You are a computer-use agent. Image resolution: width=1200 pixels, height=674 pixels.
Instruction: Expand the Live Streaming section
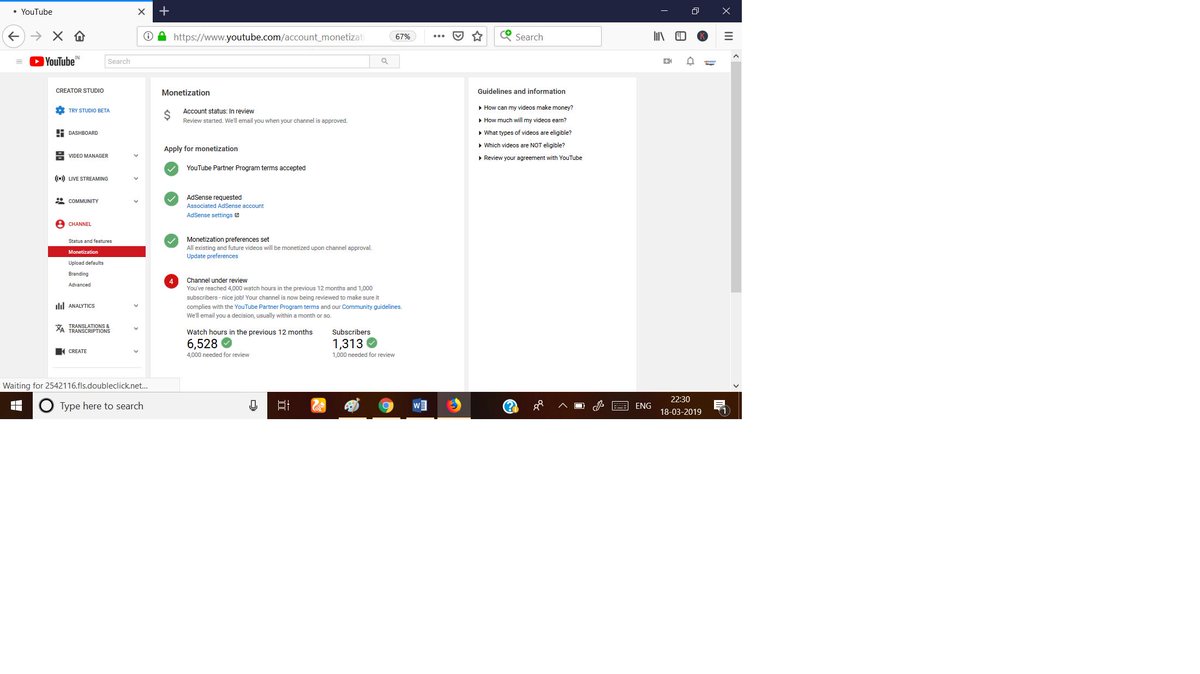point(136,179)
